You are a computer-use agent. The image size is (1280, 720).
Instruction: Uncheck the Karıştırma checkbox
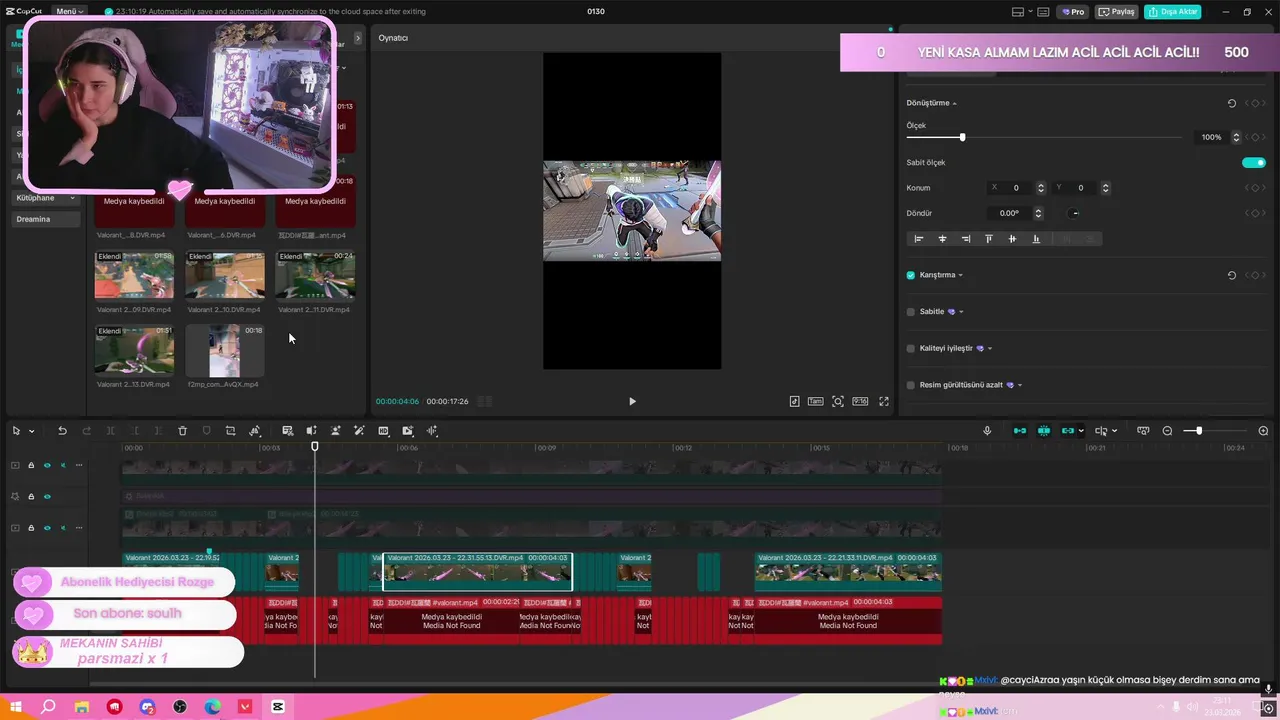point(910,275)
